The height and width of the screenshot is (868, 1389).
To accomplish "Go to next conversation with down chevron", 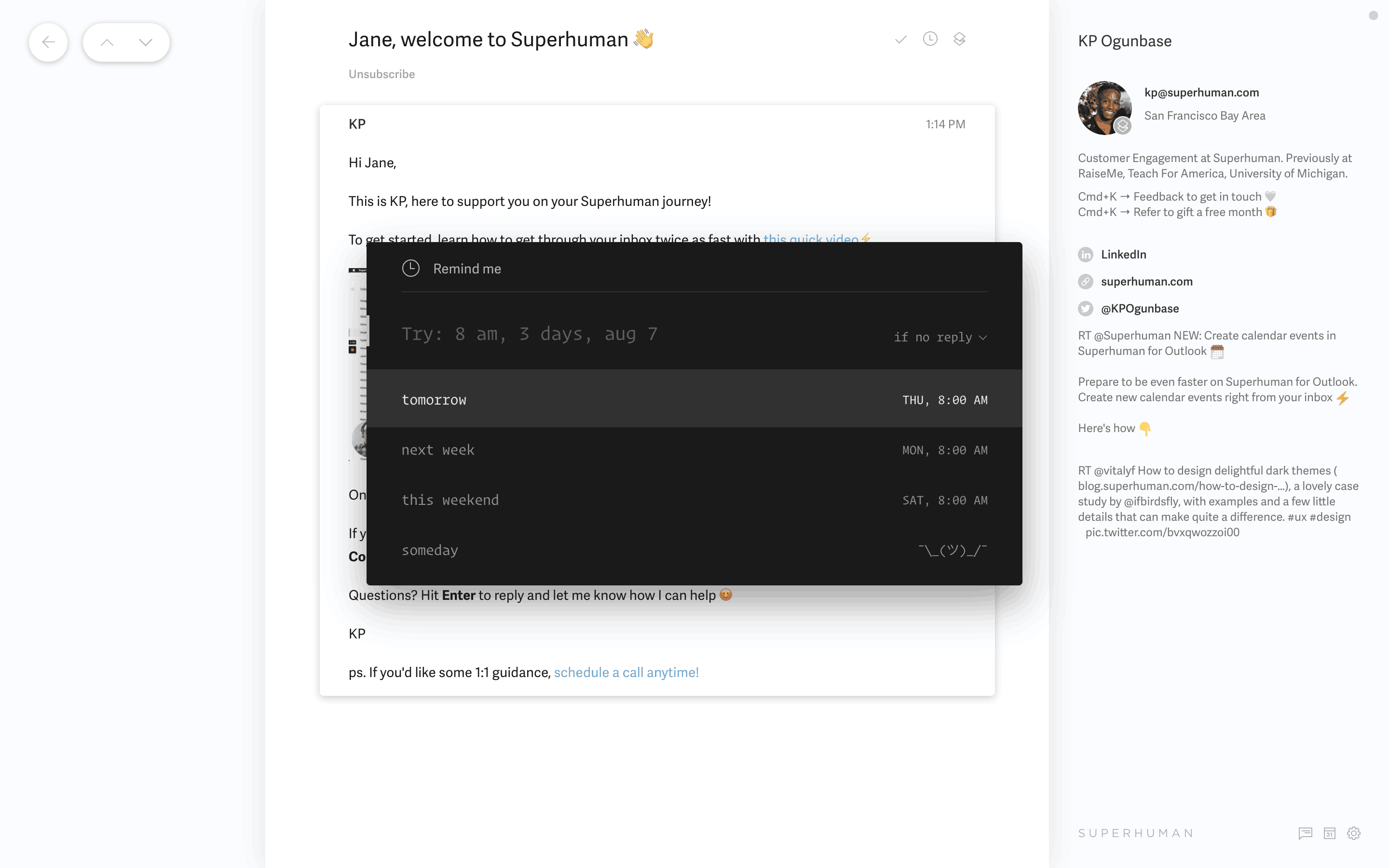I will 146,42.
